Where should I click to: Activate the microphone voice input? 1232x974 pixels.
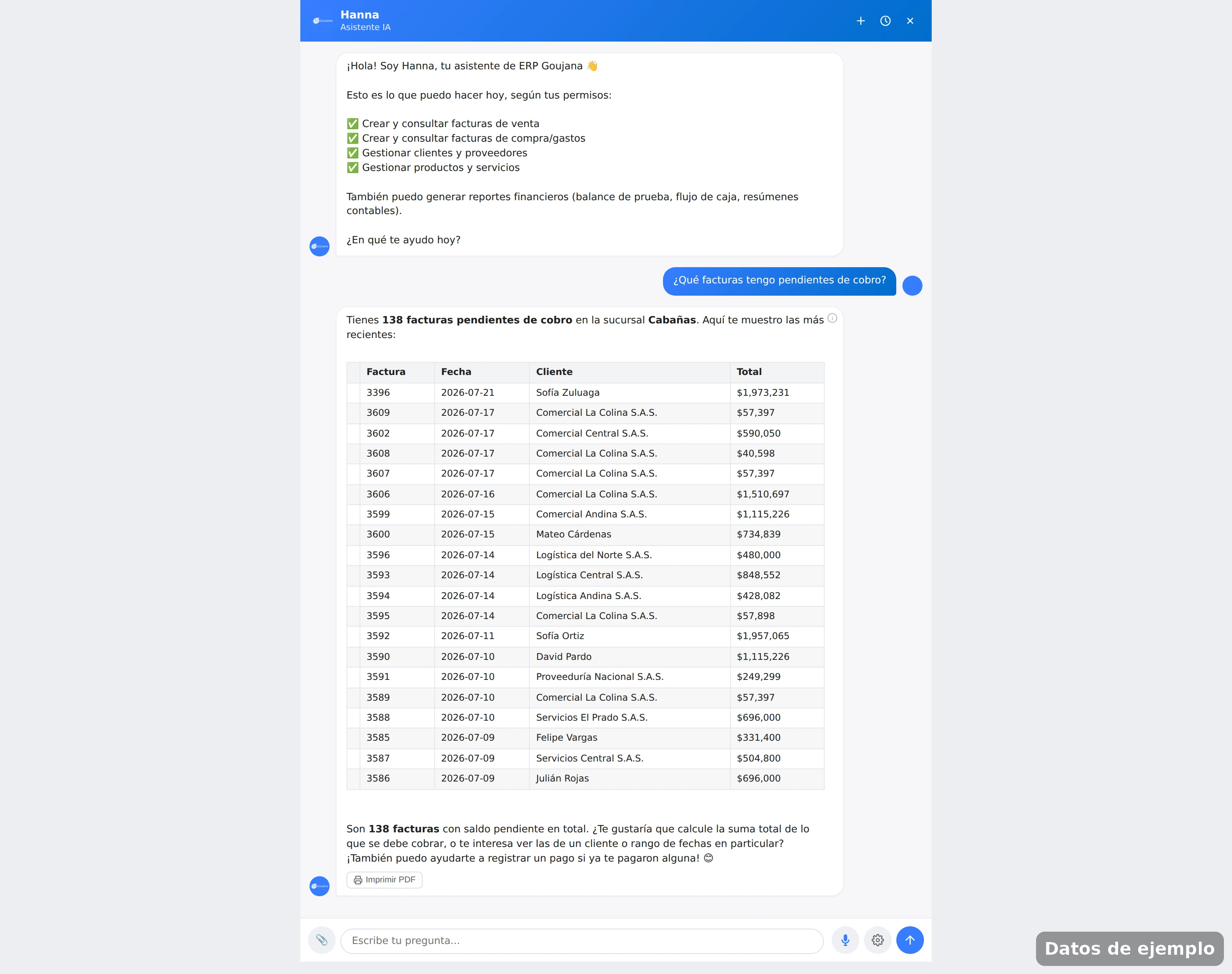(x=845, y=940)
